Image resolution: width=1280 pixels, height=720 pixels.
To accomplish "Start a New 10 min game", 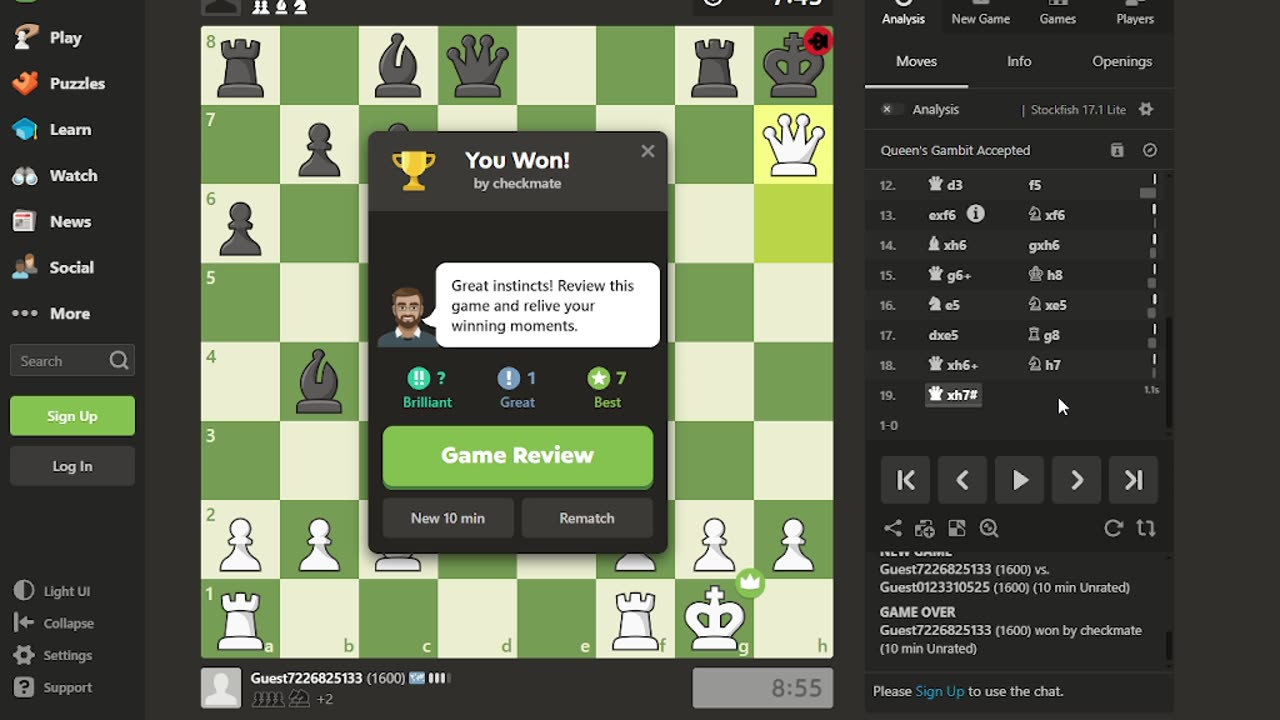I will [448, 518].
